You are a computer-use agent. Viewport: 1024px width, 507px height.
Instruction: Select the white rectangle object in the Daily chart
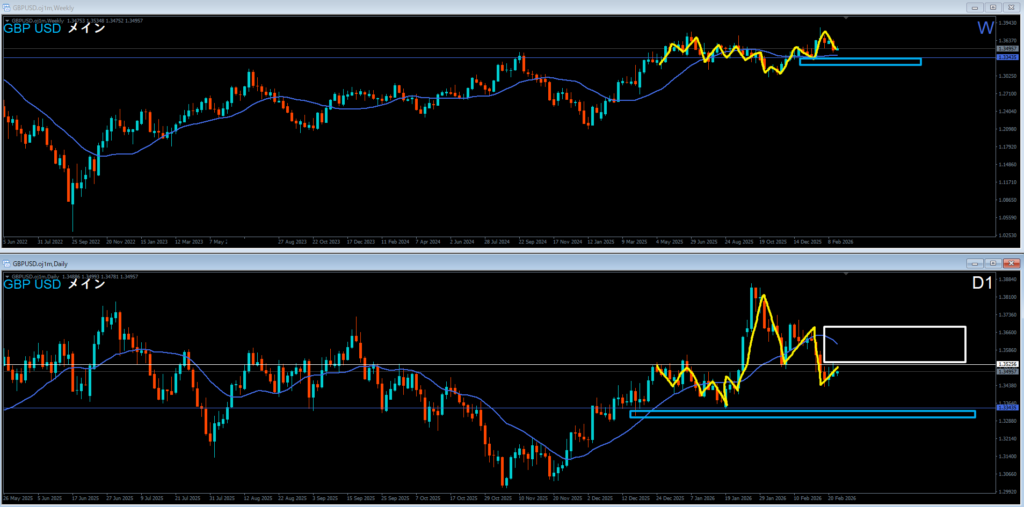895,344
